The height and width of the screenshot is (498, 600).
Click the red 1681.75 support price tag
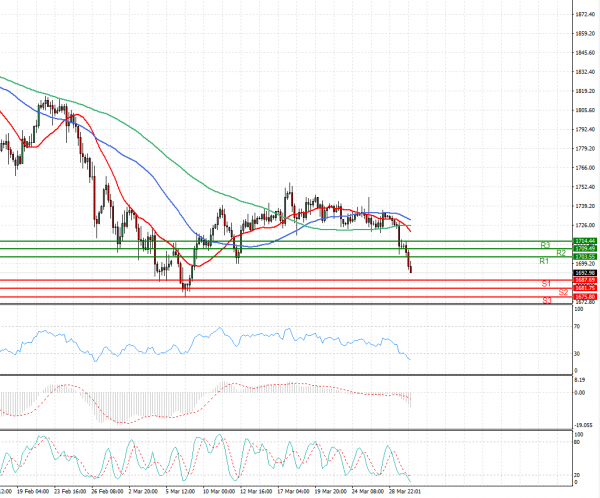pos(585,288)
